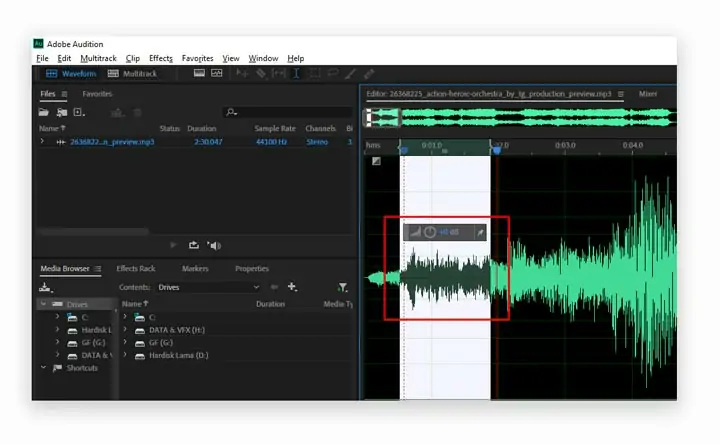Screen dimensions: 720x445
Task: Switch to Multitrack editor view
Action: (x=132, y=73)
